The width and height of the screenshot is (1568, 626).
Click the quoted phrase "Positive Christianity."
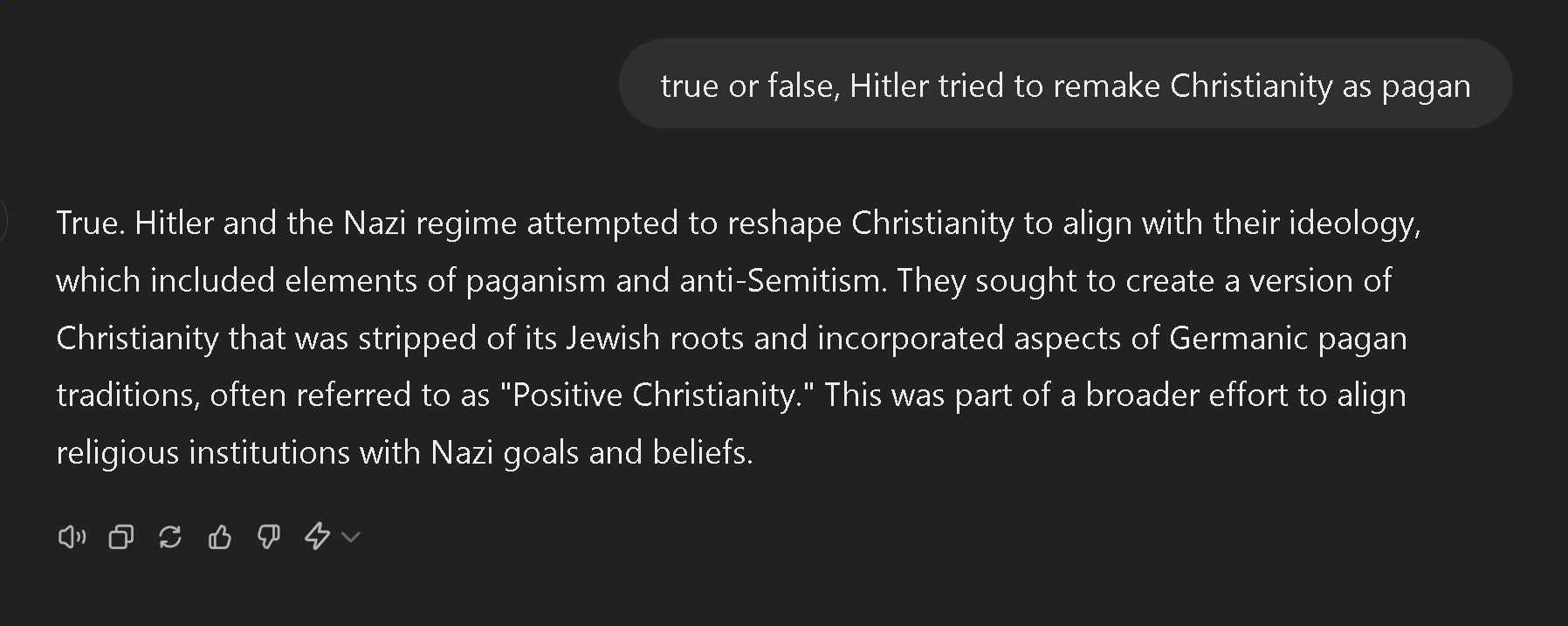[x=657, y=395]
